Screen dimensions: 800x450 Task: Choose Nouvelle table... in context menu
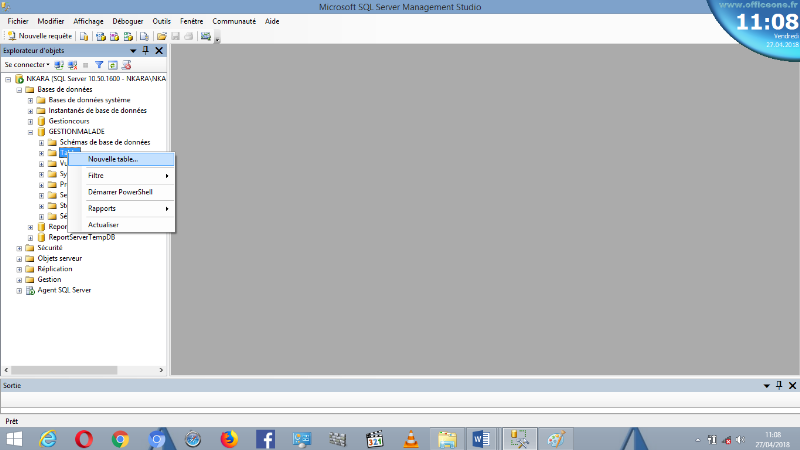point(121,159)
